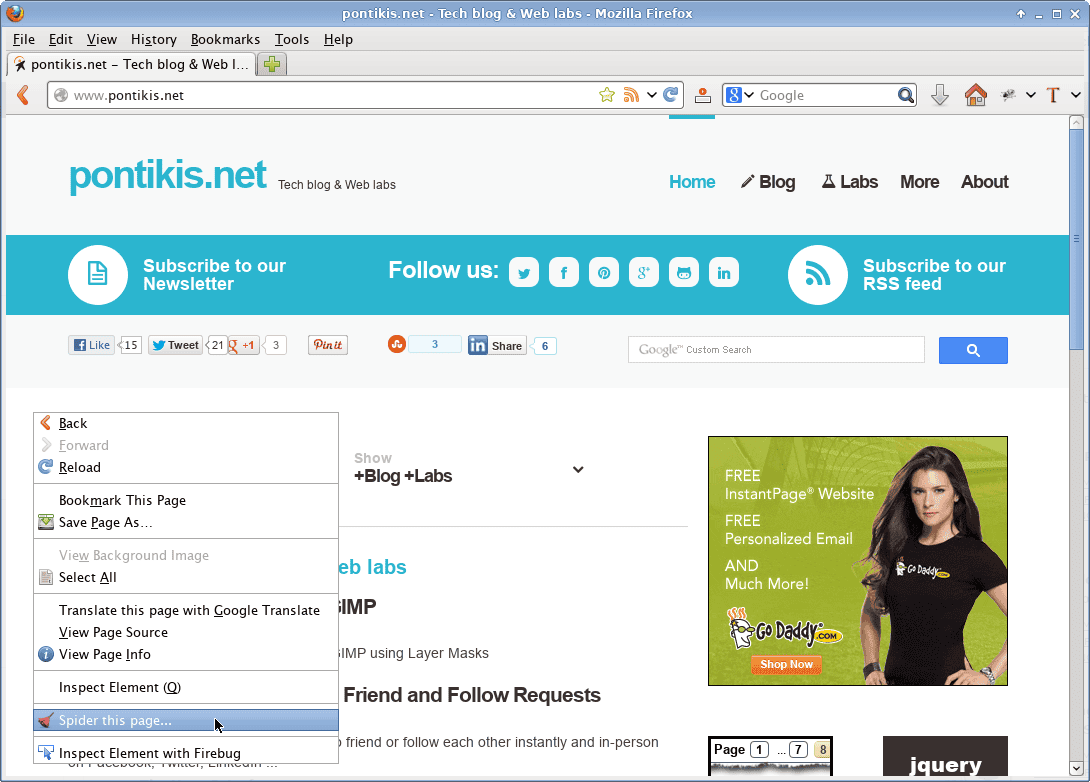Follow pontikis on LinkedIn icon

(724, 272)
